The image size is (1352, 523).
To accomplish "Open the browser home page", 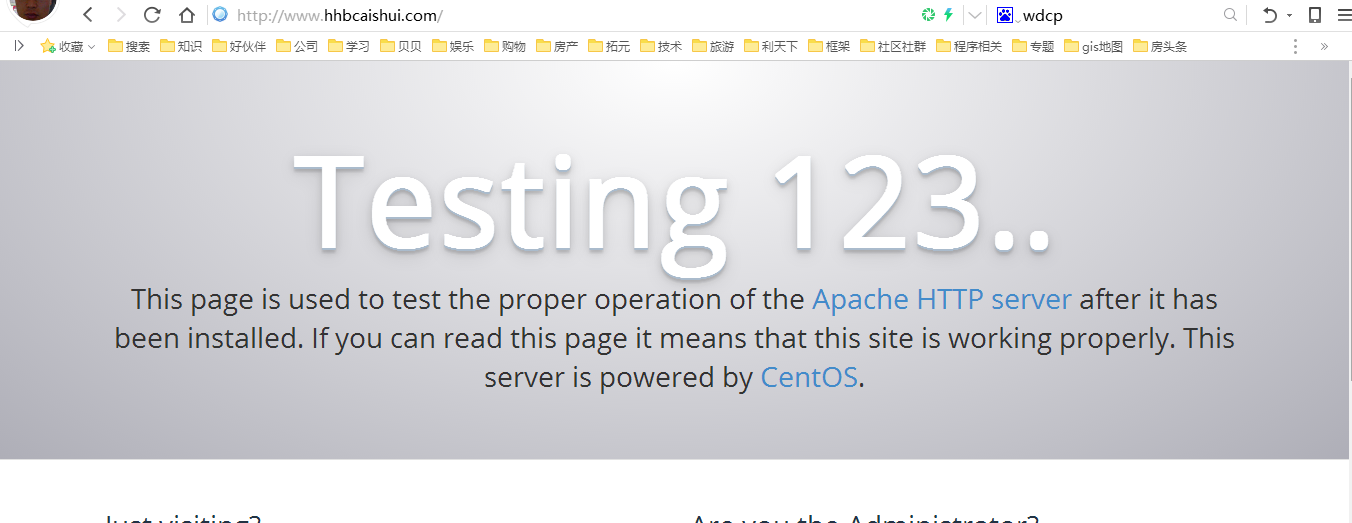I will (186, 15).
